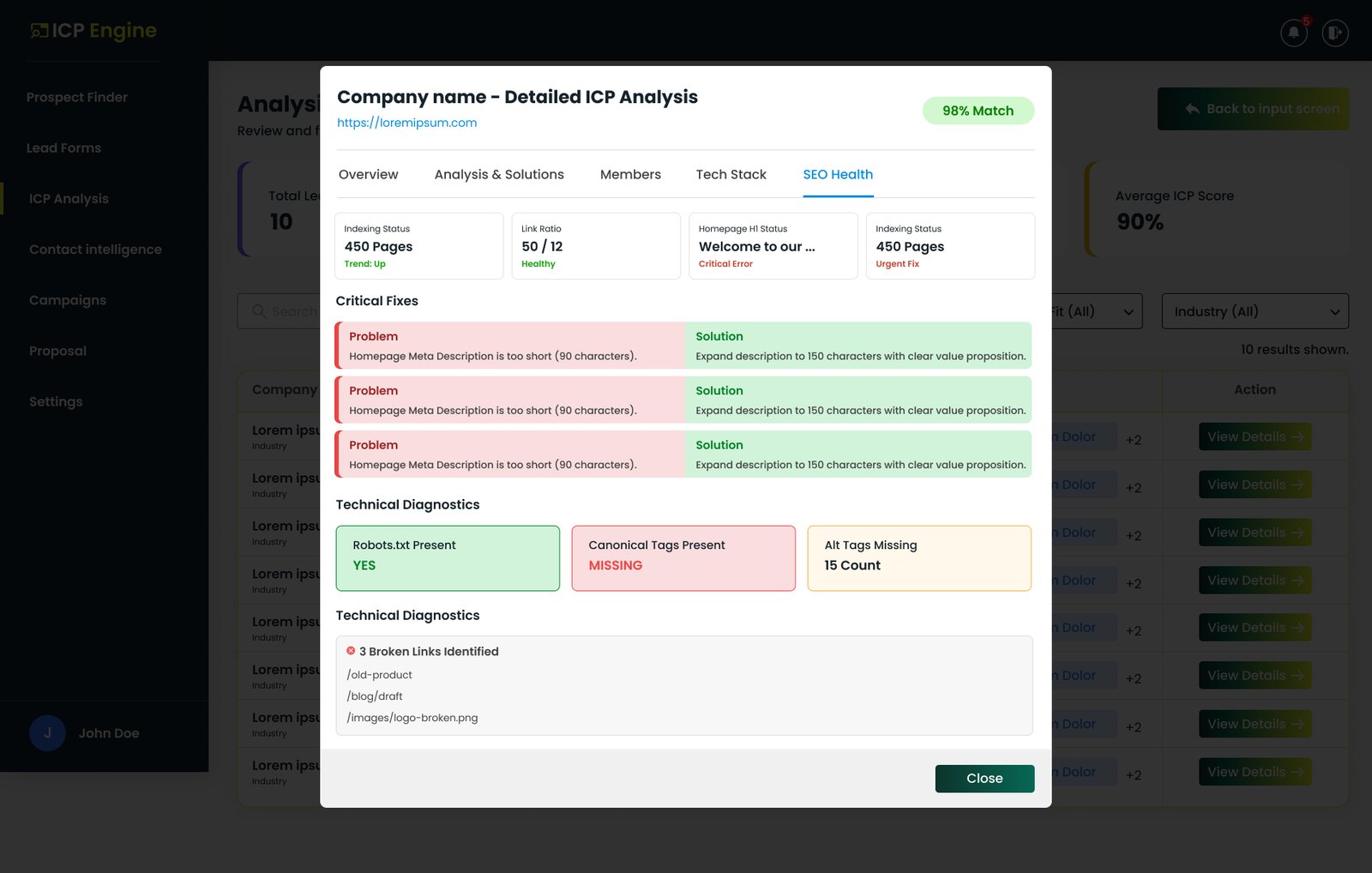
Task: Click the red broken links error icon
Action: pyautogui.click(x=351, y=651)
